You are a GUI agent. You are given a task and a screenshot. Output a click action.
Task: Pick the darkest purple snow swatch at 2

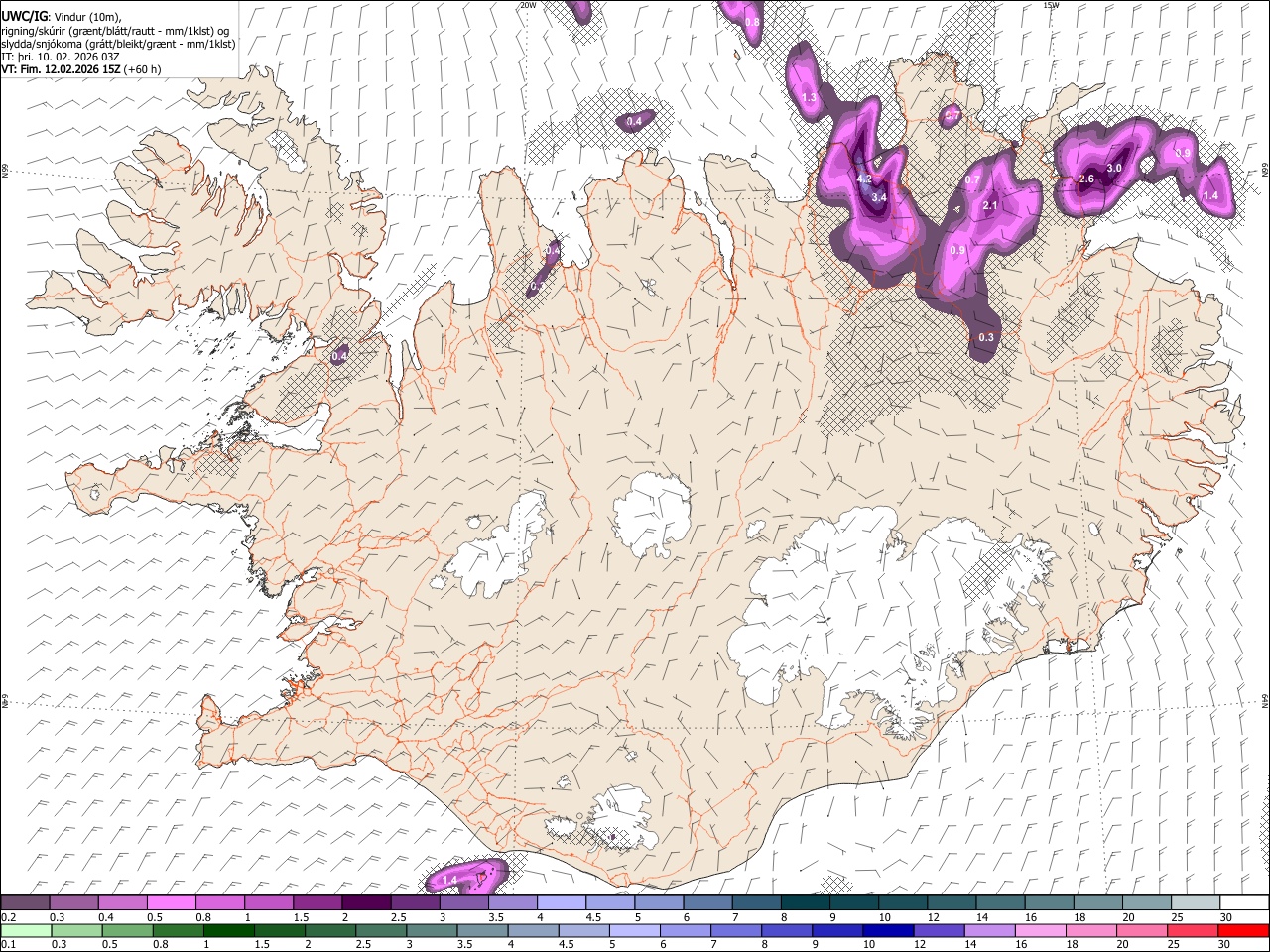click(x=366, y=902)
